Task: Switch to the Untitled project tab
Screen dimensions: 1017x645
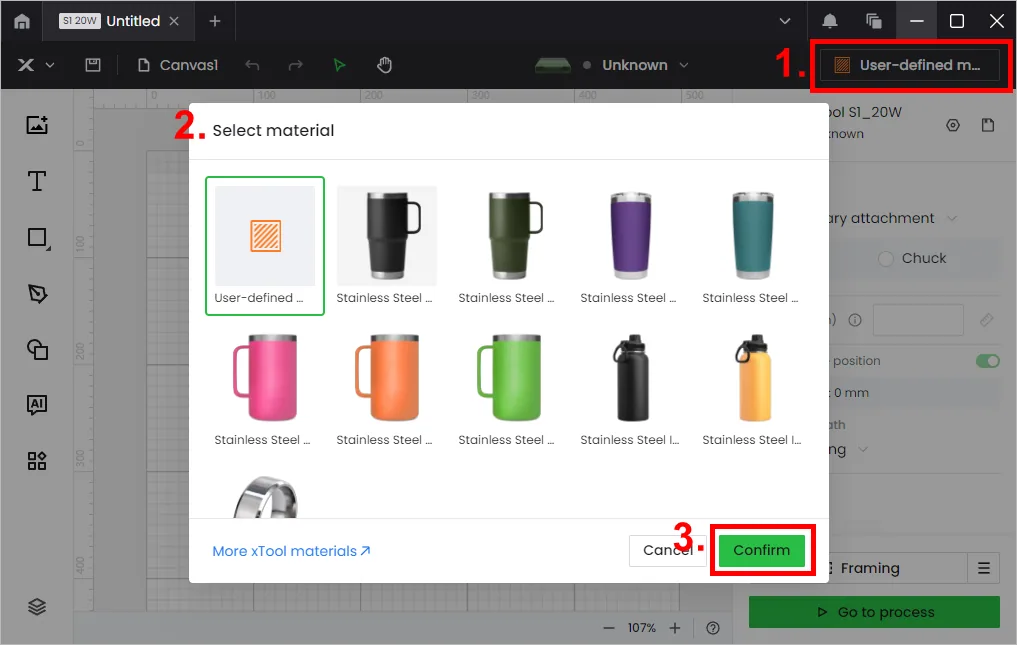Action: 120,21
